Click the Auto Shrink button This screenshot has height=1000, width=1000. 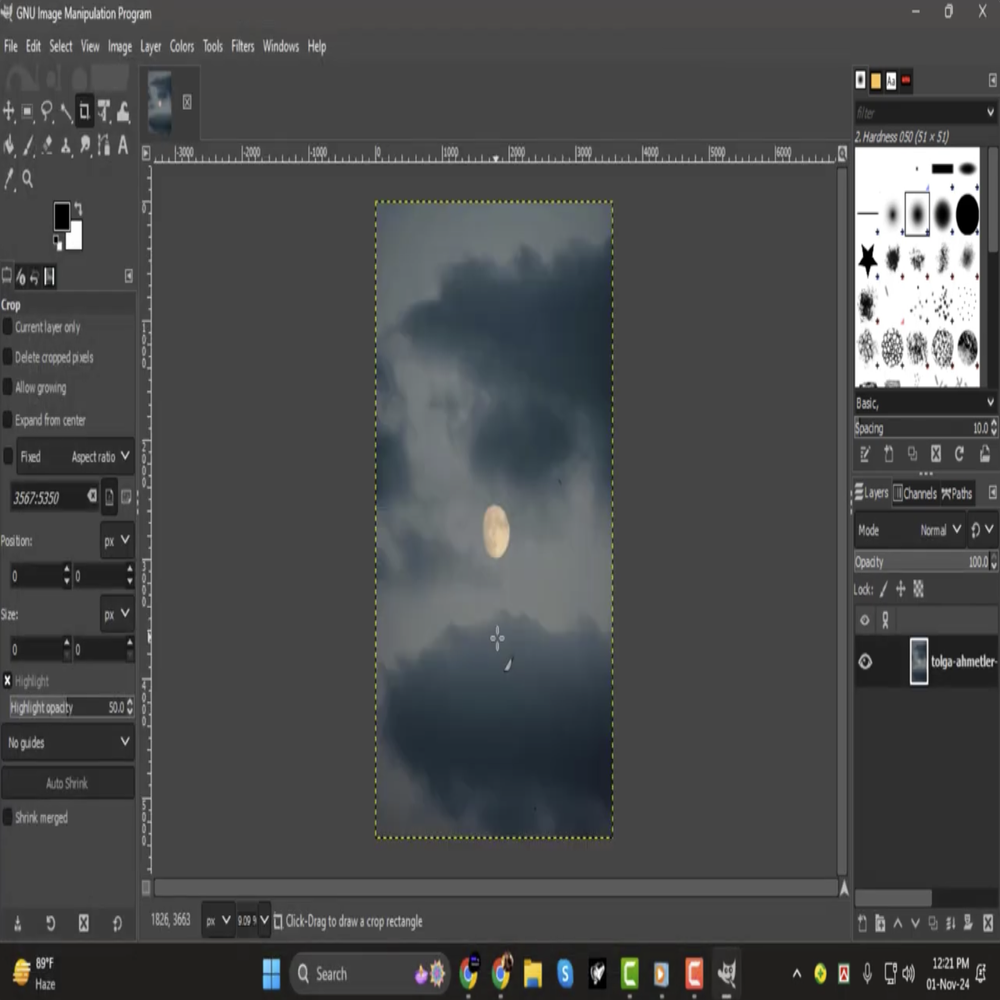coord(68,783)
